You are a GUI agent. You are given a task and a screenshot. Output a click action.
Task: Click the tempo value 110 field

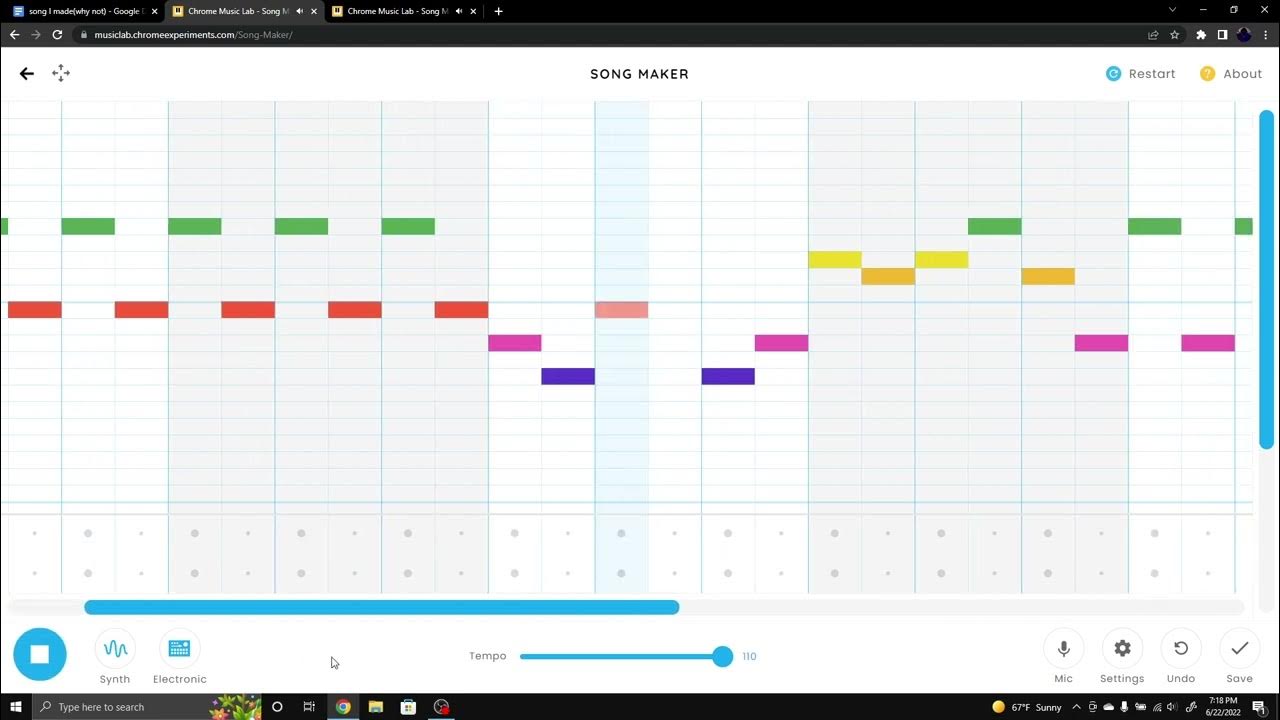[x=749, y=657]
